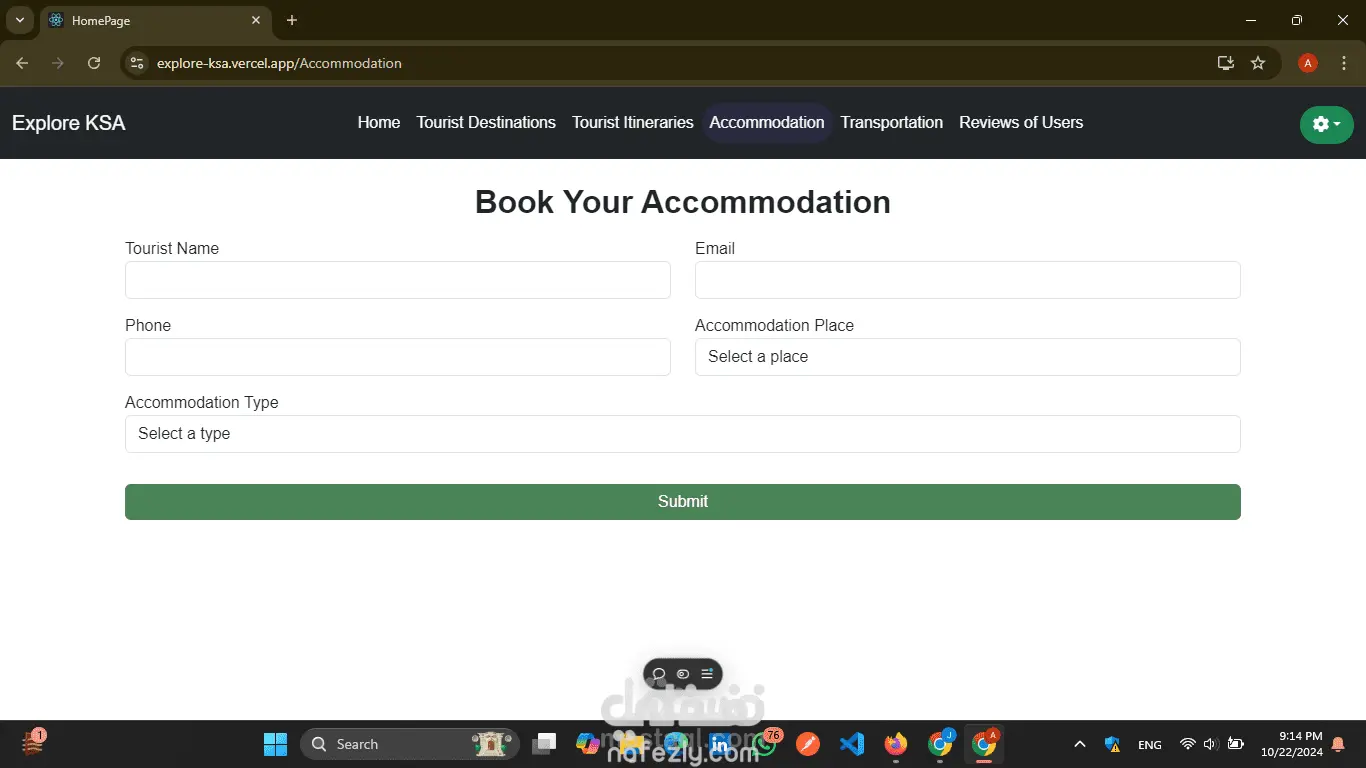Click the comment icon on floating toolbar
Image resolution: width=1366 pixels, height=768 pixels.
[x=659, y=674]
